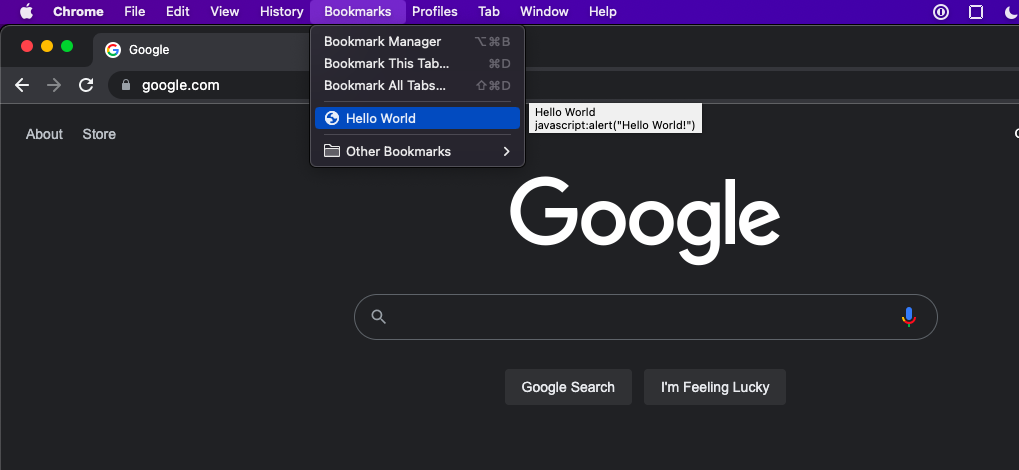Reload the page with refresh icon
Image resolution: width=1019 pixels, height=470 pixels.
[87, 85]
